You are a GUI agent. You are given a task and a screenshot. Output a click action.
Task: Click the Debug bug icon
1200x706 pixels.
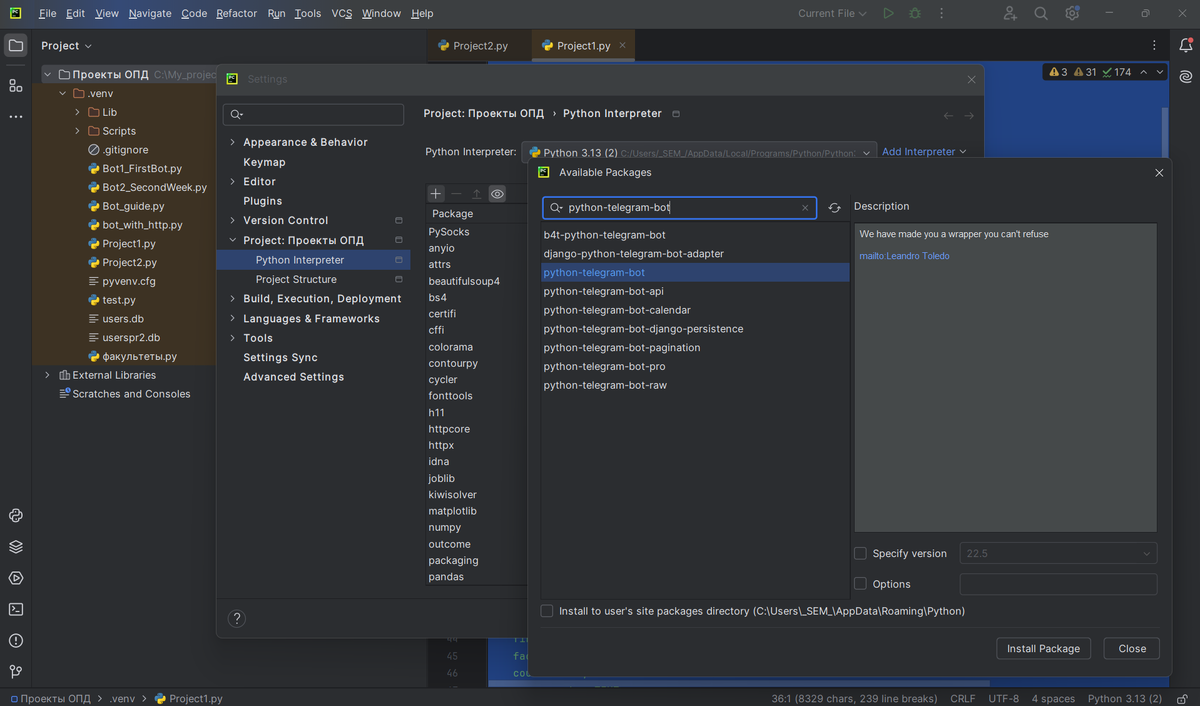915,13
